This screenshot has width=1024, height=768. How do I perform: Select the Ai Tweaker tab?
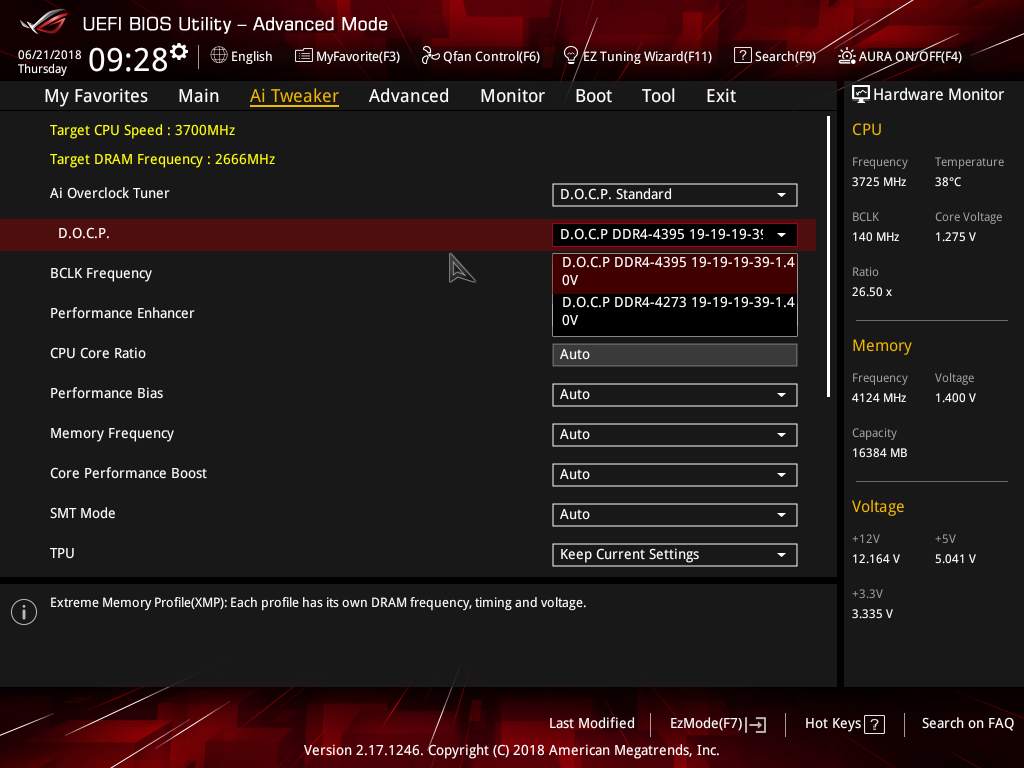(x=294, y=96)
